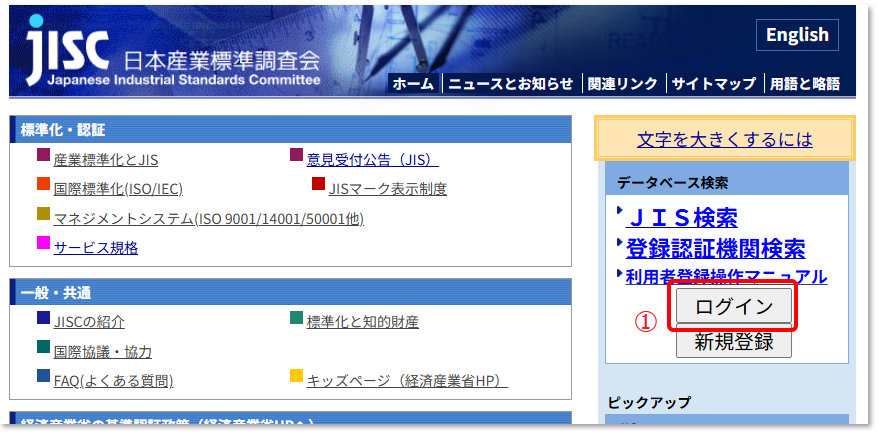Open 意見受付公告（JIS） link
879x432 pixels.
tap(373, 160)
